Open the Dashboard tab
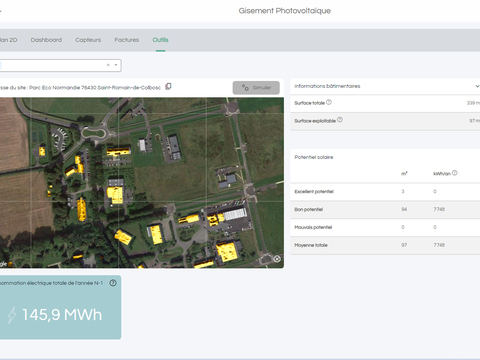The height and width of the screenshot is (360, 480). [x=46, y=40]
